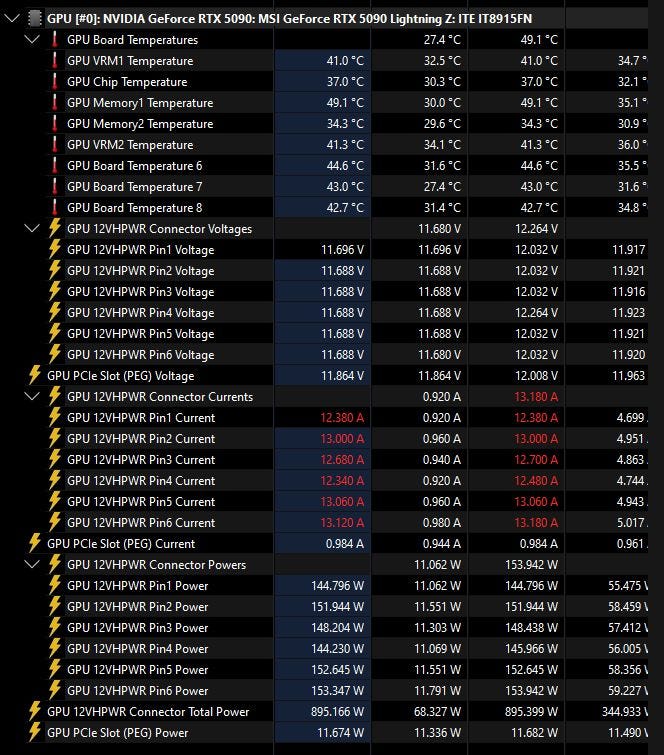Click lightning icon of 12VHPWR Connector Voltages
The width and height of the screenshot is (664, 755).
(54, 228)
